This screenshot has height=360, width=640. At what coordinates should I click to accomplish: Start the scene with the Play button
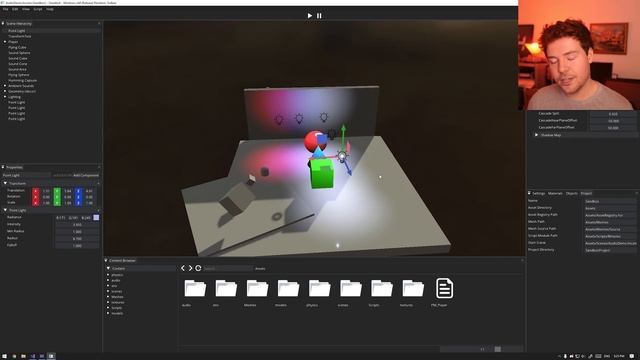309,16
